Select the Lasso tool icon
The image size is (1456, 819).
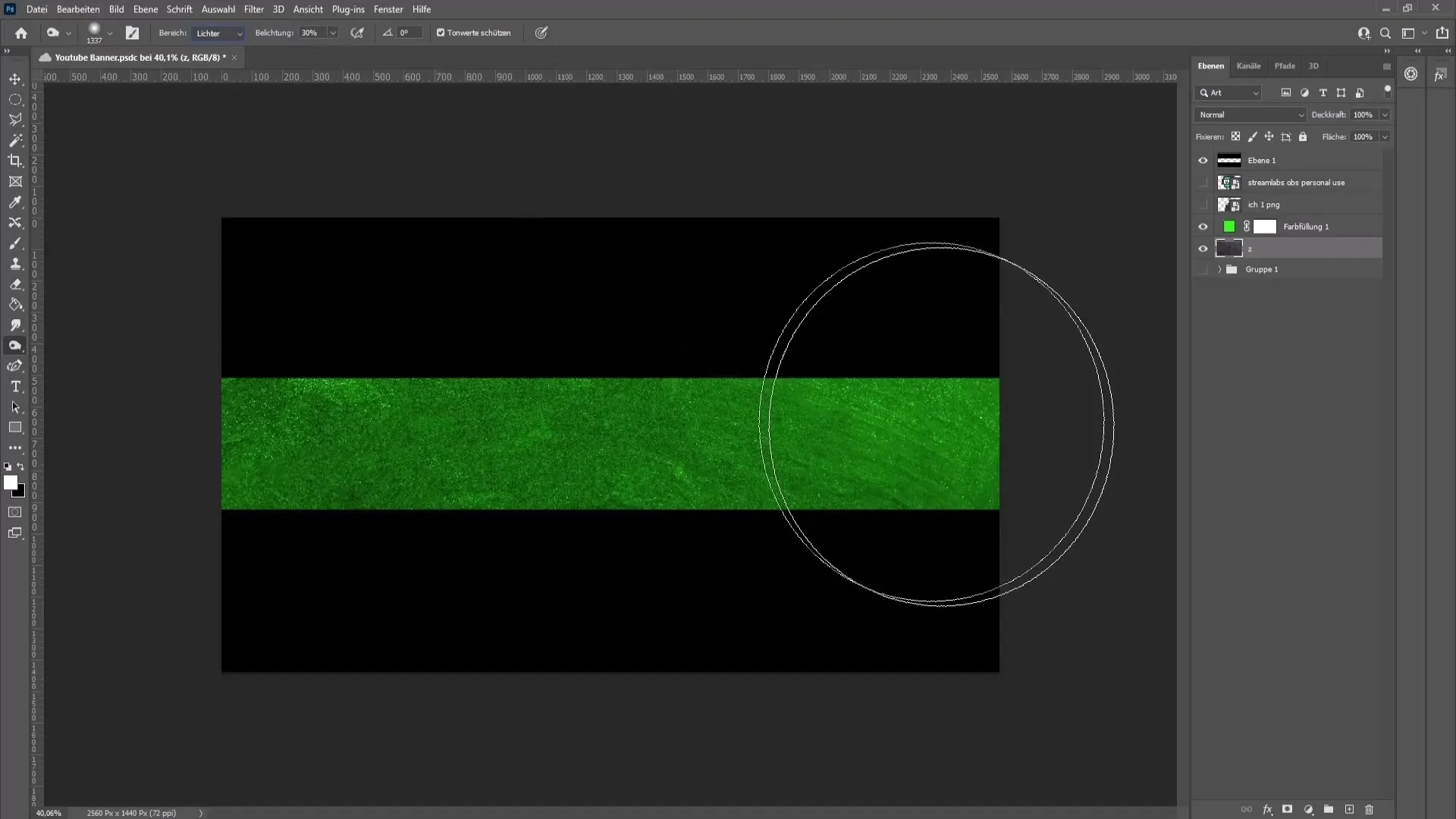pyautogui.click(x=15, y=120)
